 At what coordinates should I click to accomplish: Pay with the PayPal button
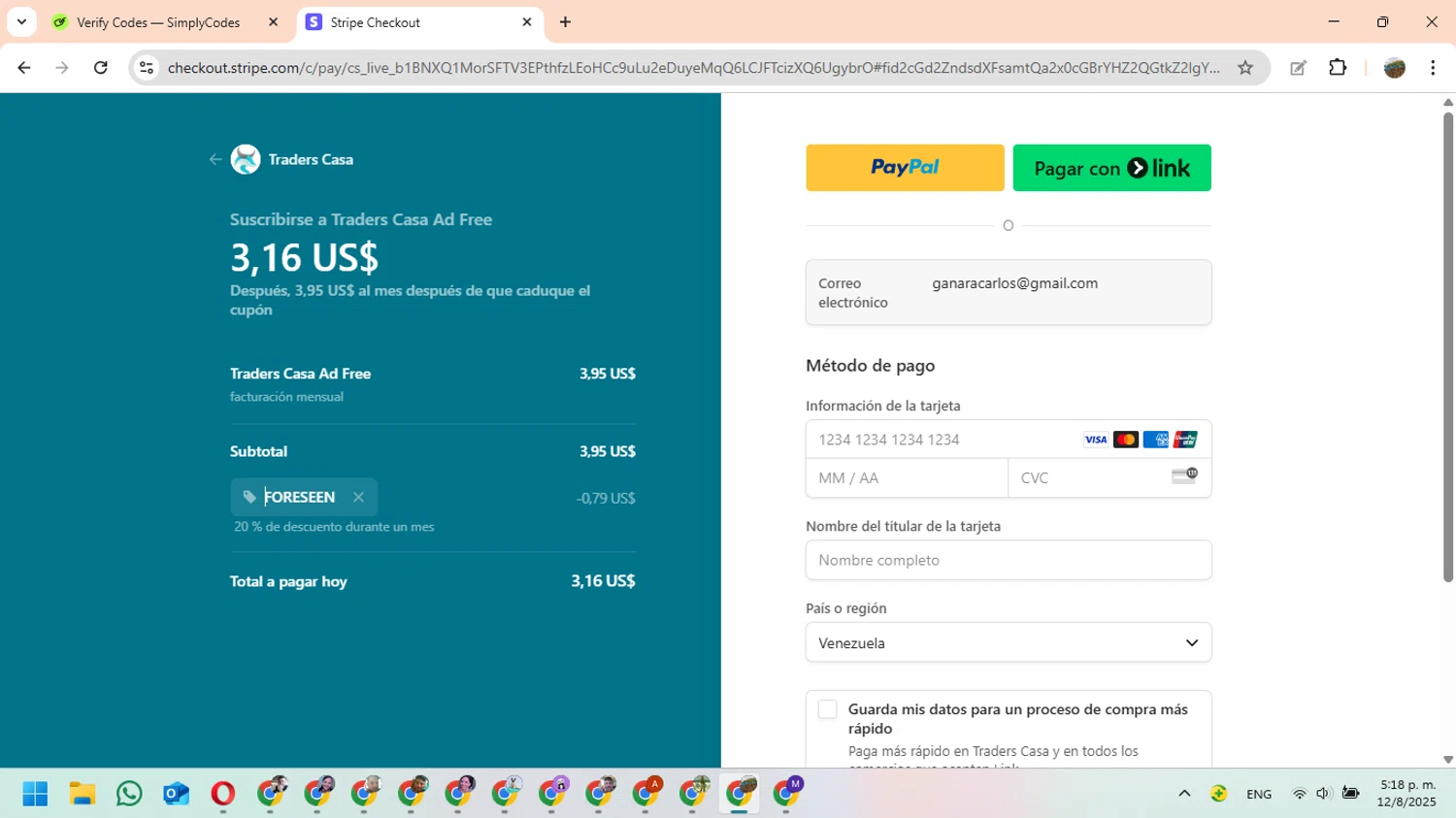pyautogui.click(x=905, y=168)
